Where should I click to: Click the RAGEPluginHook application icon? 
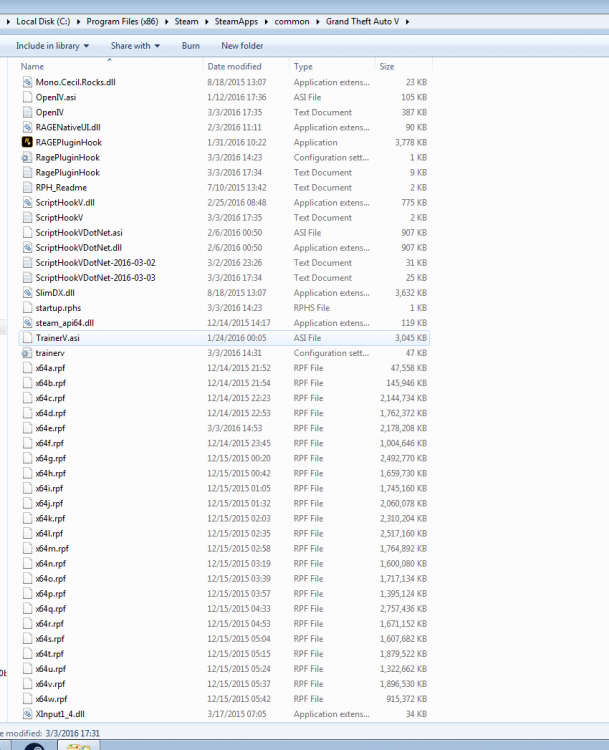(27, 143)
